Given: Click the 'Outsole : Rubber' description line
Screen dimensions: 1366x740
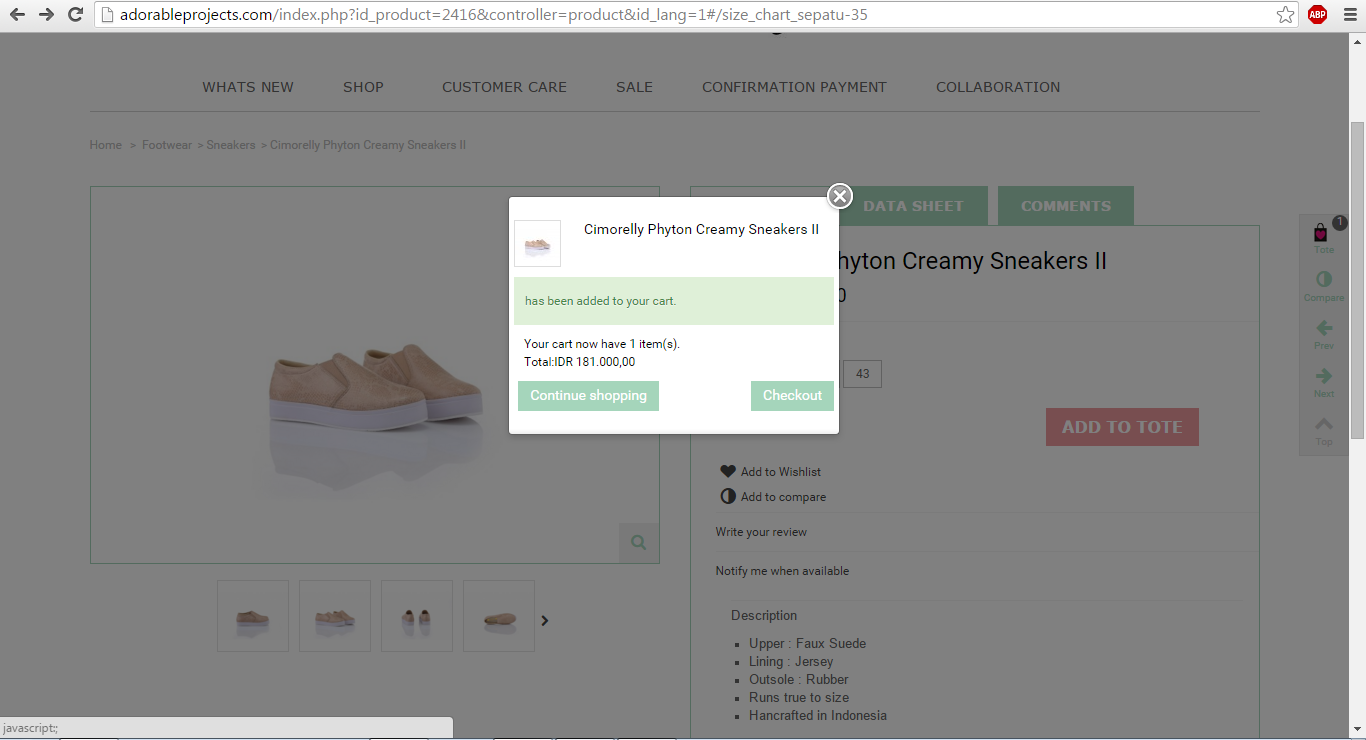Looking at the screenshot, I should click(x=799, y=679).
